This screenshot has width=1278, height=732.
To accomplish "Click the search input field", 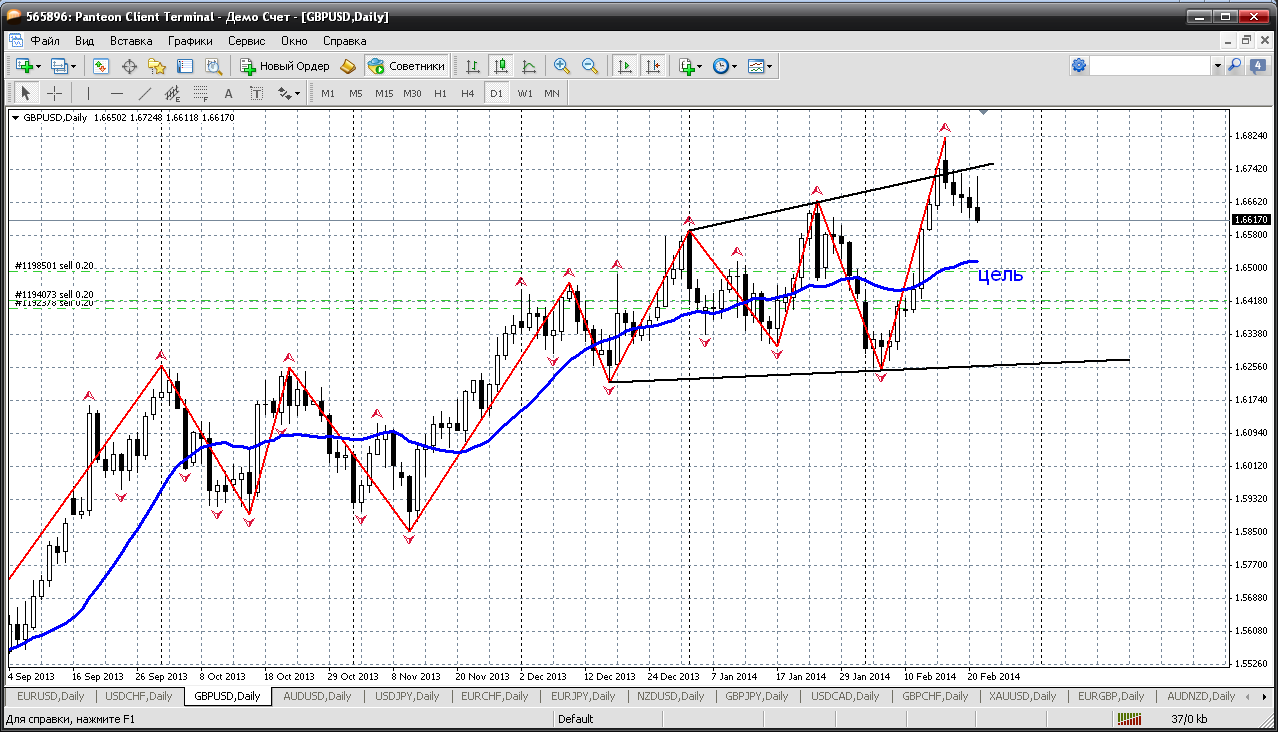I will tap(1150, 65).
